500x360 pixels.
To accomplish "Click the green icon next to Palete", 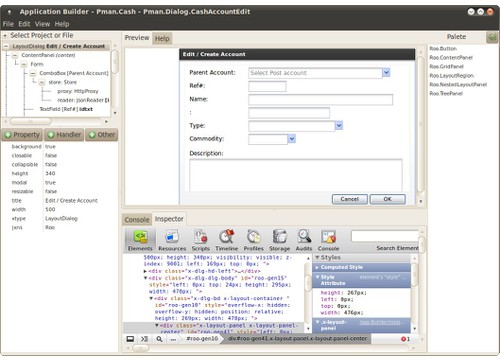I will point(492,37).
